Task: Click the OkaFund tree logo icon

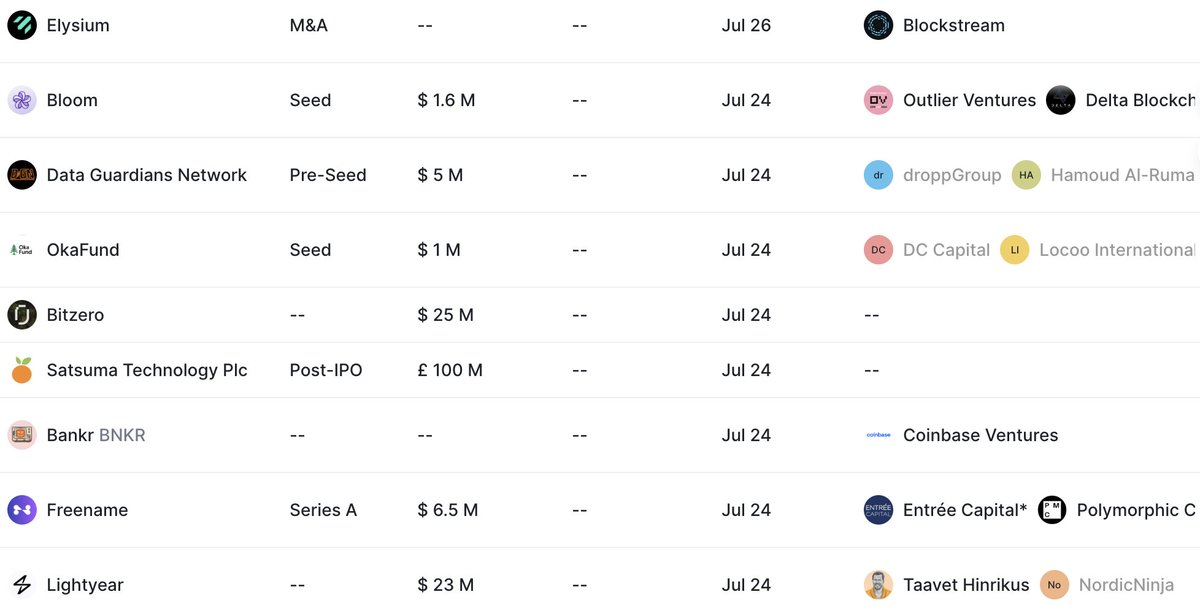Action: 22,250
